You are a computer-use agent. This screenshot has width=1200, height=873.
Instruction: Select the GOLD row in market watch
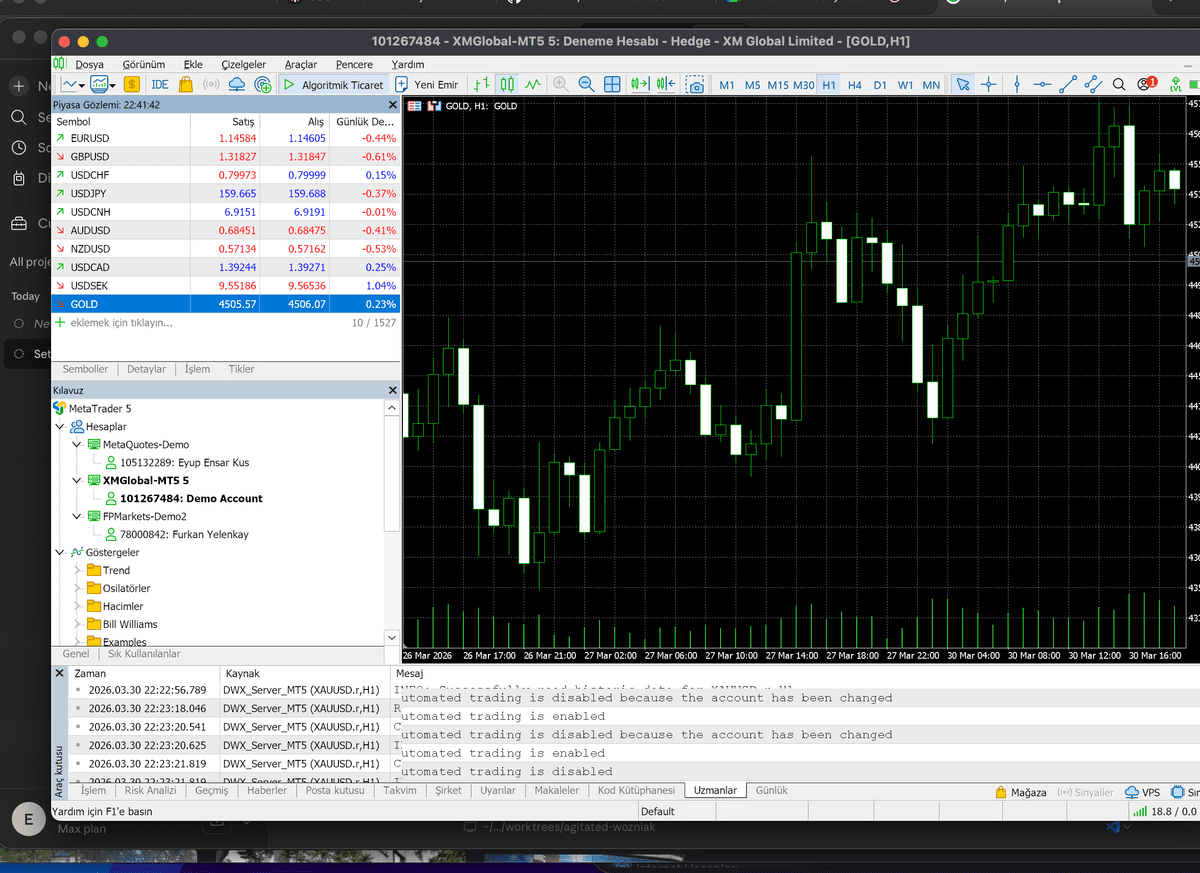coord(226,303)
